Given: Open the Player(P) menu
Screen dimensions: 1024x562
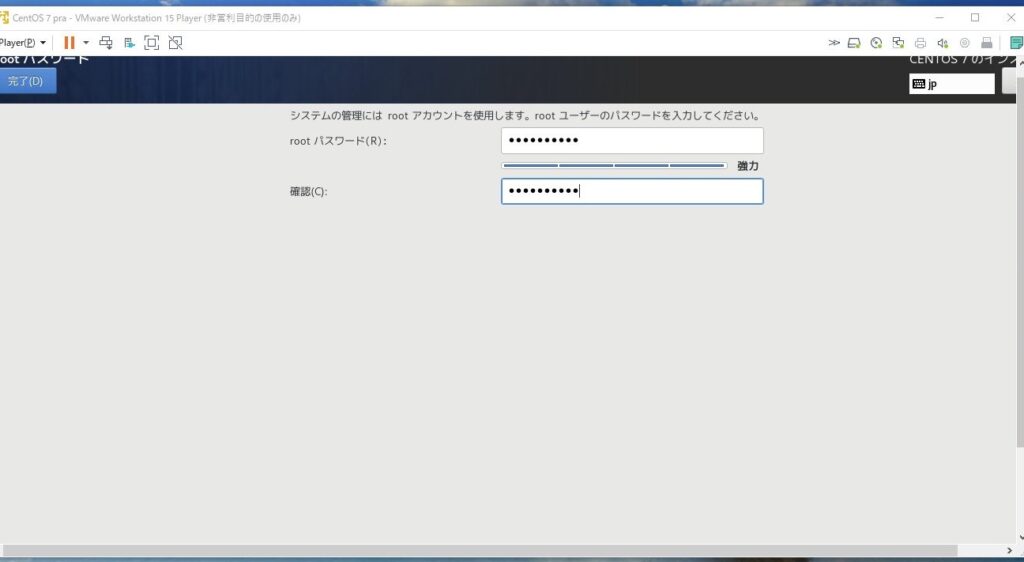Looking at the screenshot, I should (23, 43).
